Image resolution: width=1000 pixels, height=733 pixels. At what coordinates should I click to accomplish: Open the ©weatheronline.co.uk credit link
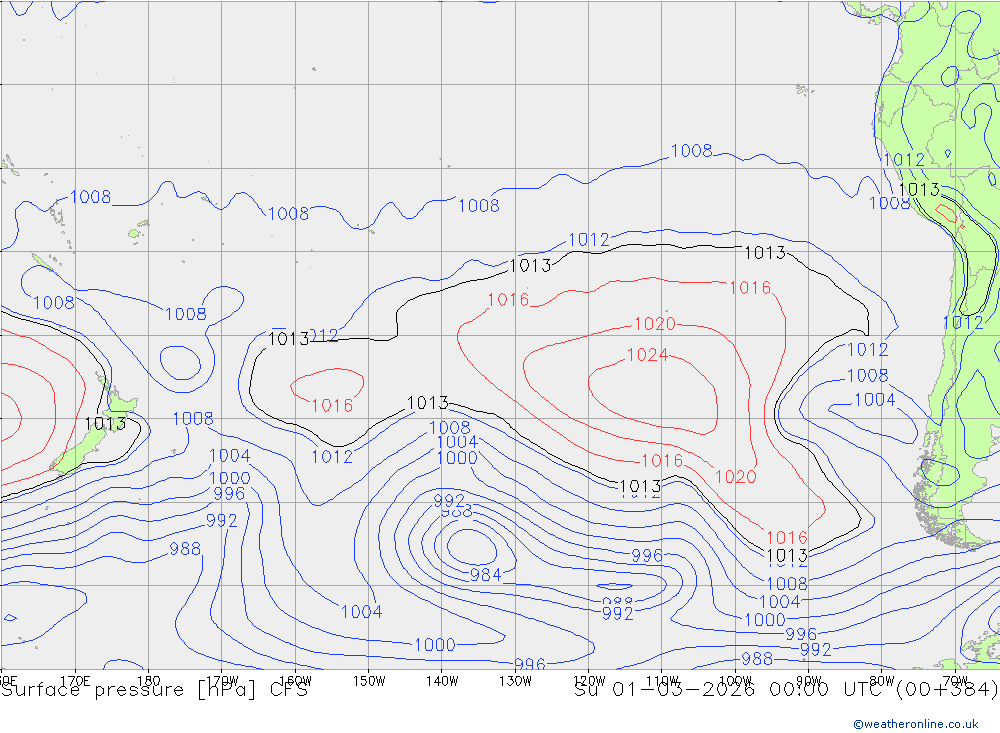(x=916, y=724)
